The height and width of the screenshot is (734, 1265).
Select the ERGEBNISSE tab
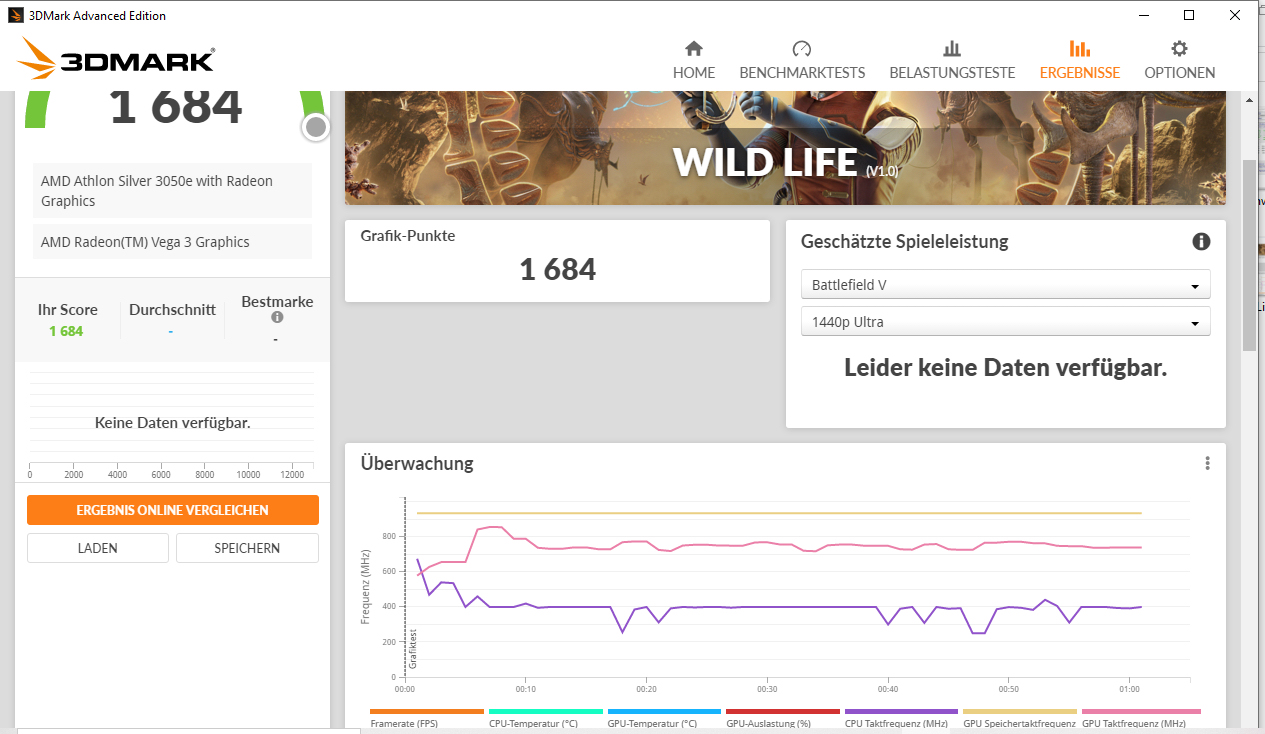point(1079,60)
